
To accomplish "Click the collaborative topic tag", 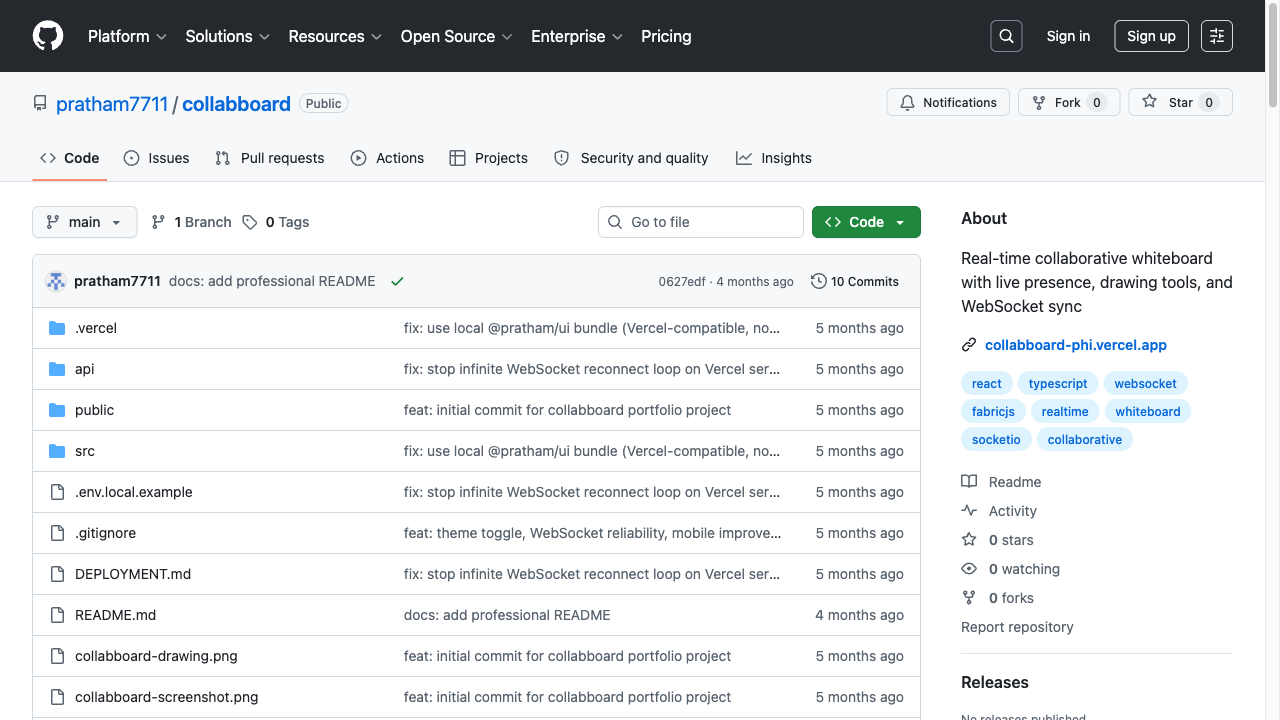I will point(1085,440).
